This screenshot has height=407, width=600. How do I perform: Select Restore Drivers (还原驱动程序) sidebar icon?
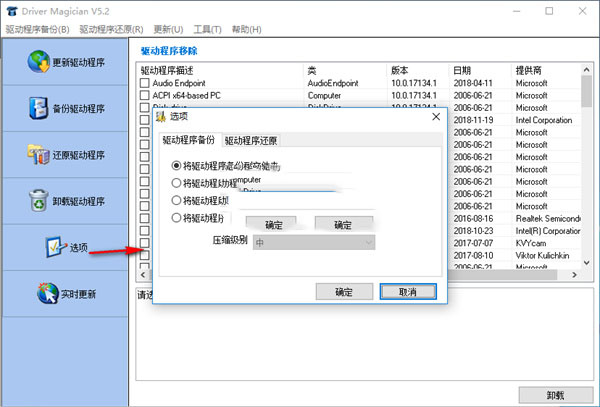point(38,154)
